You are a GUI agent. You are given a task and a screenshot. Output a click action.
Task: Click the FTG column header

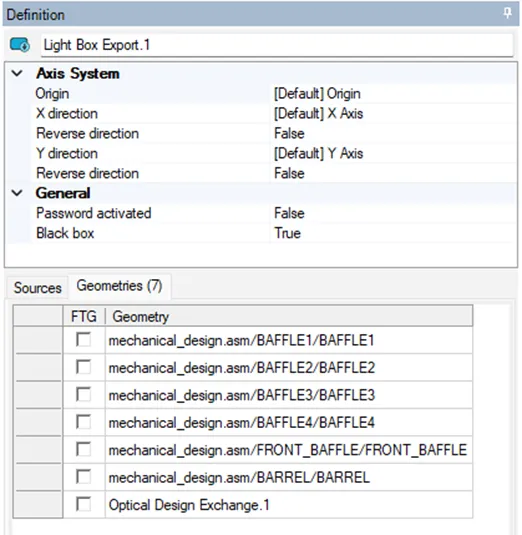tap(84, 316)
